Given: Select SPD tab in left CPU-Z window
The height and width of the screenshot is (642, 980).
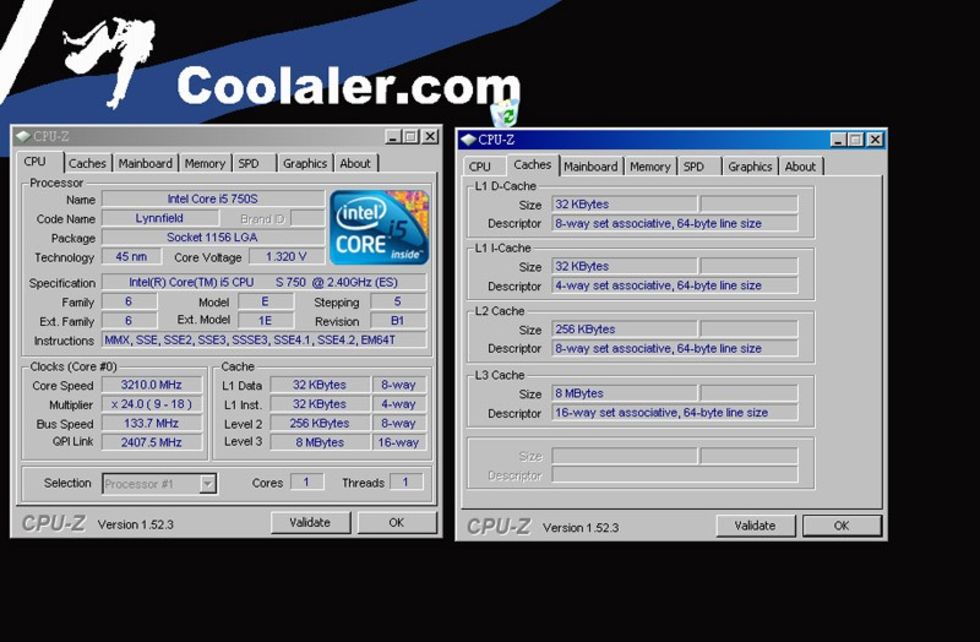Looking at the screenshot, I should 249,163.
